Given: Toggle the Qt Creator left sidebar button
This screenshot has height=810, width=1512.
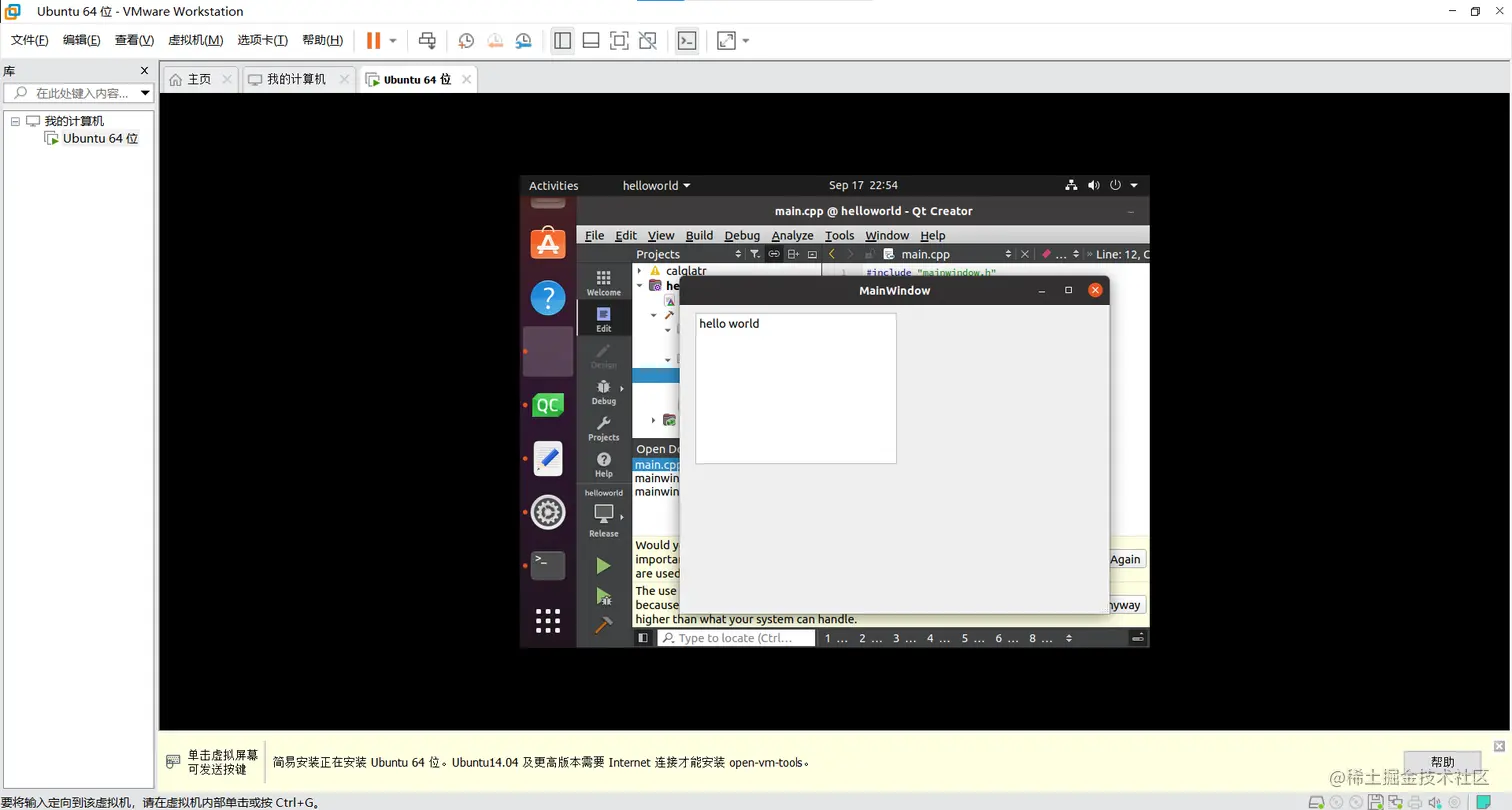Looking at the screenshot, I should point(643,638).
